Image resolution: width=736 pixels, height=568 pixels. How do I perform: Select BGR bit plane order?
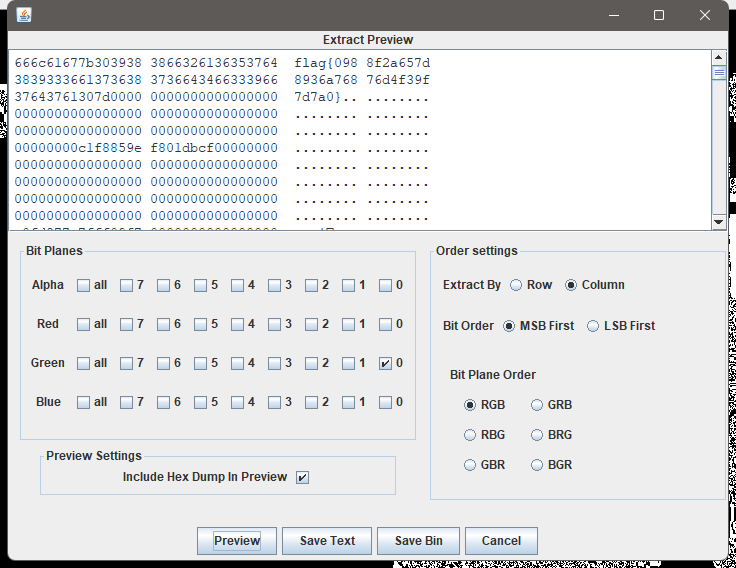click(x=538, y=465)
